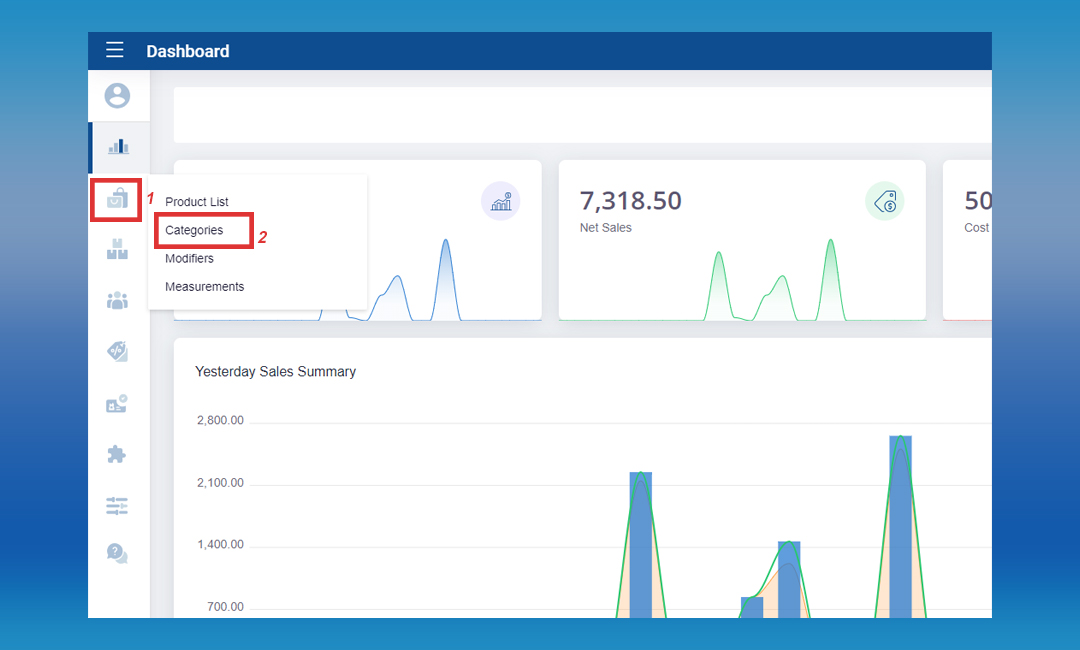Screen dimensions: 1080x650
Task: Click the user profile avatar icon
Action: [118, 96]
